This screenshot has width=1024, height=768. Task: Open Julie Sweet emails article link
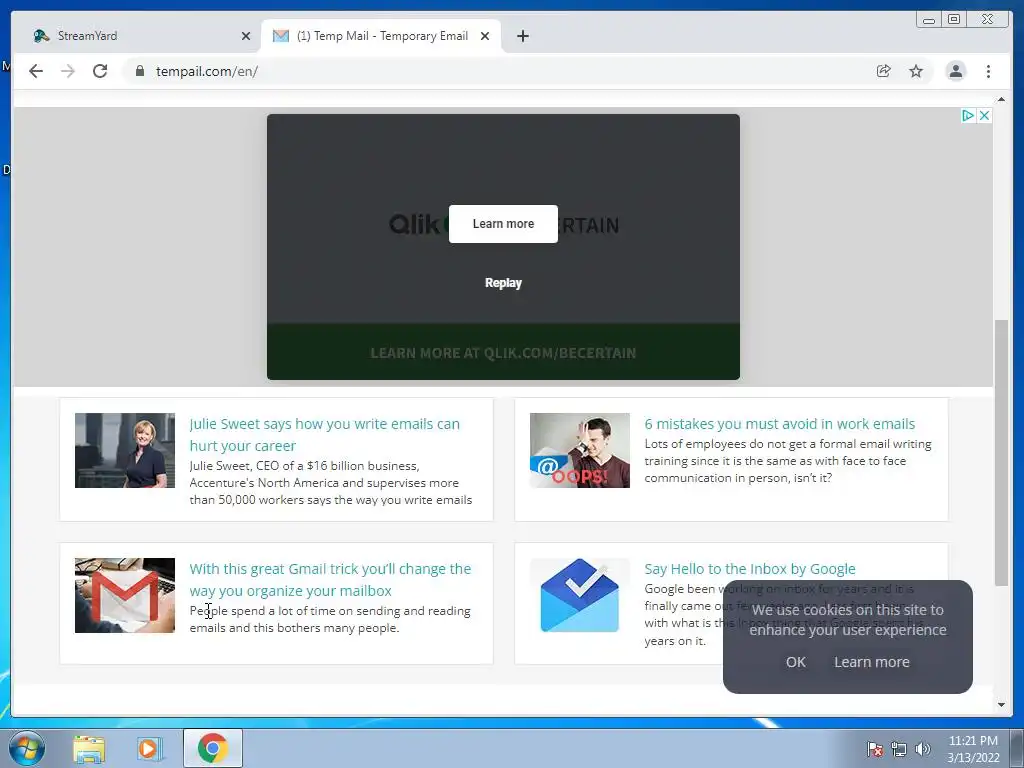click(x=325, y=434)
